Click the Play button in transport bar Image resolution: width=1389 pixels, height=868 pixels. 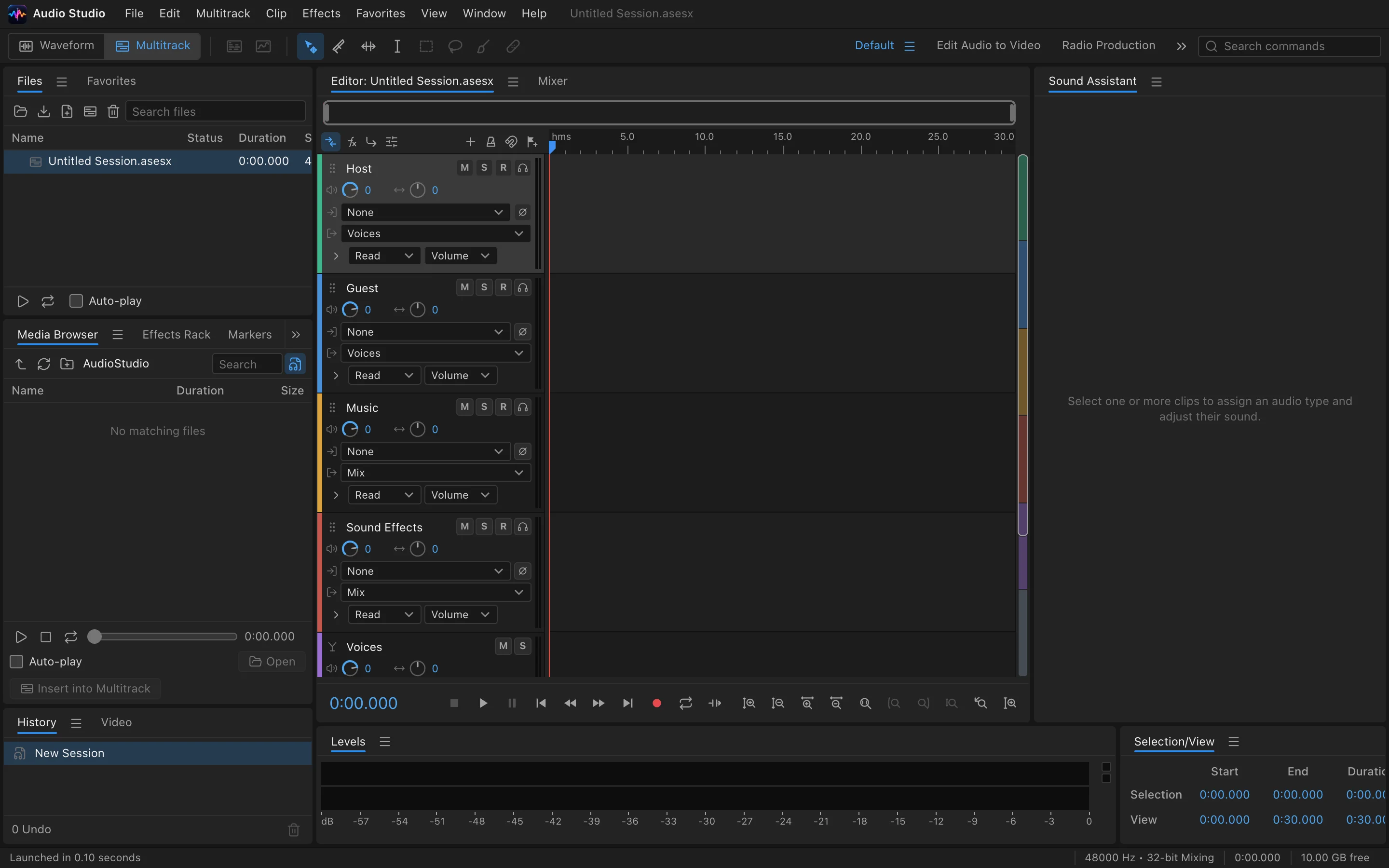coord(483,703)
